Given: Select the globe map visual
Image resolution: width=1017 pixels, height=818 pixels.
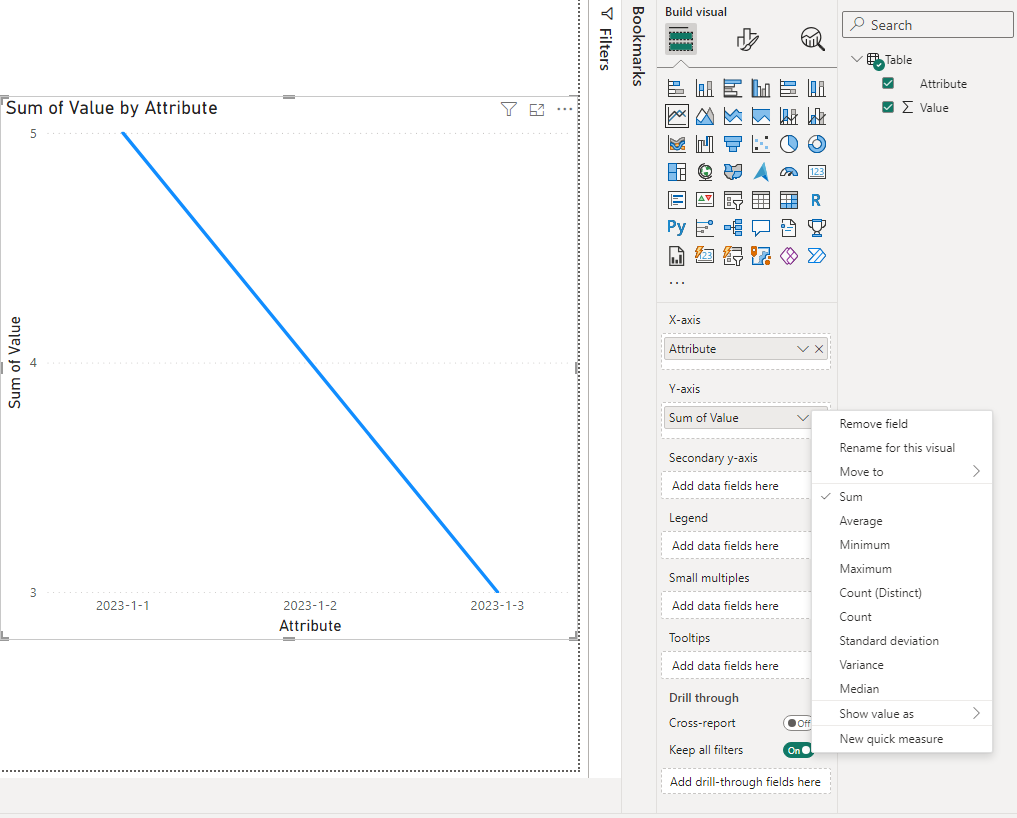Looking at the screenshot, I should (x=704, y=172).
